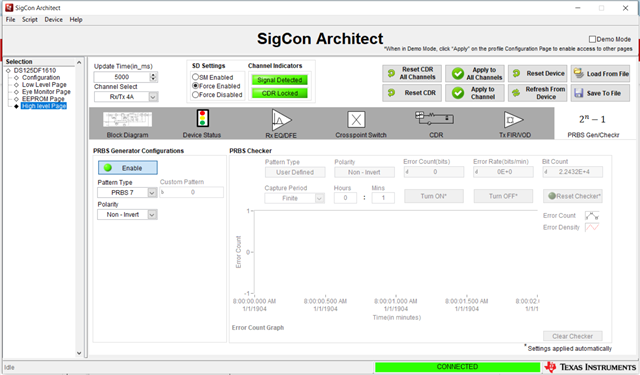This screenshot has height=375, width=640.
Task: Switch to the PRBS Gen/Checkr tab
Action: 593,124
